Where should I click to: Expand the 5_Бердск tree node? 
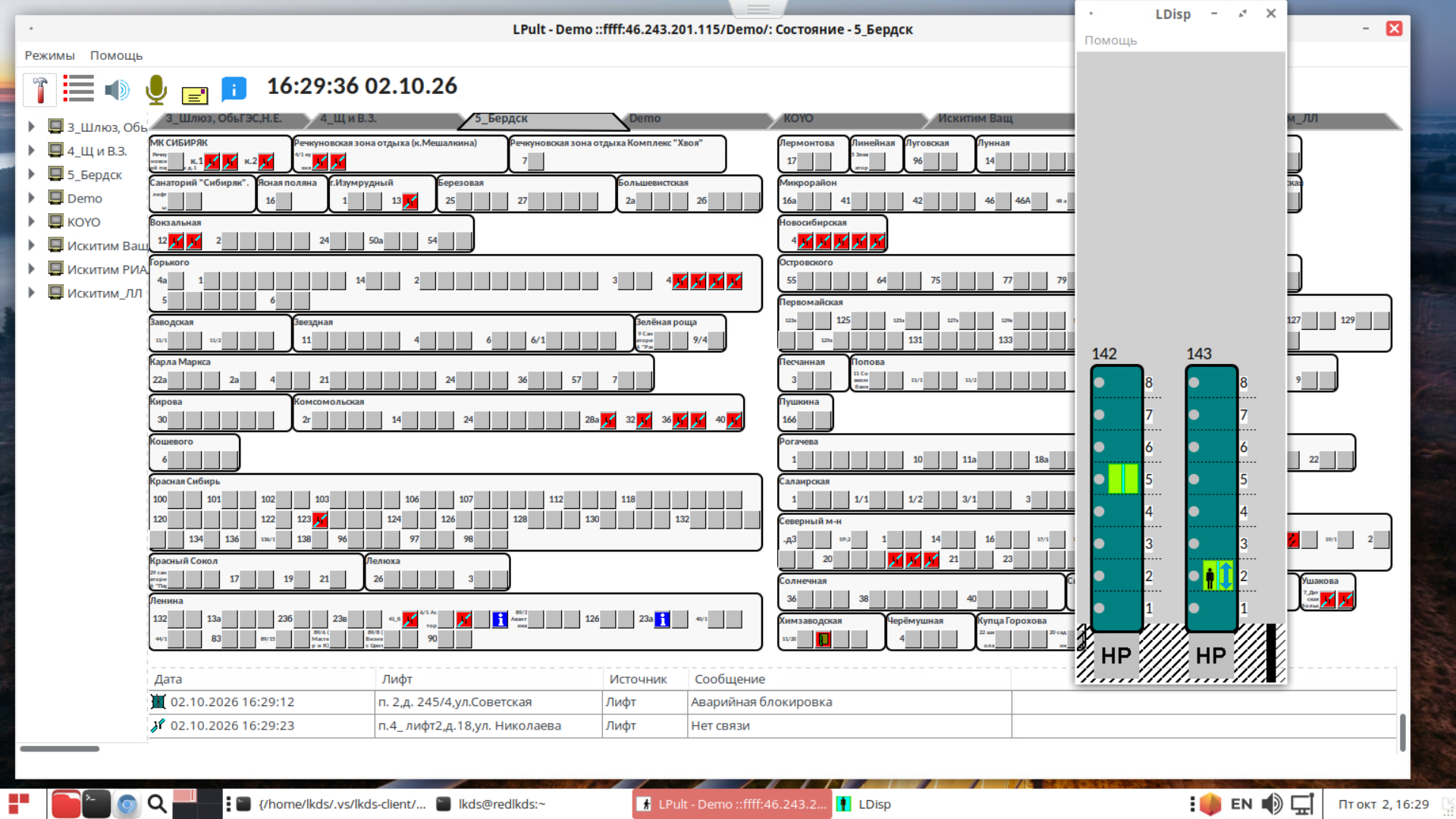pyautogui.click(x=31, y=174)
